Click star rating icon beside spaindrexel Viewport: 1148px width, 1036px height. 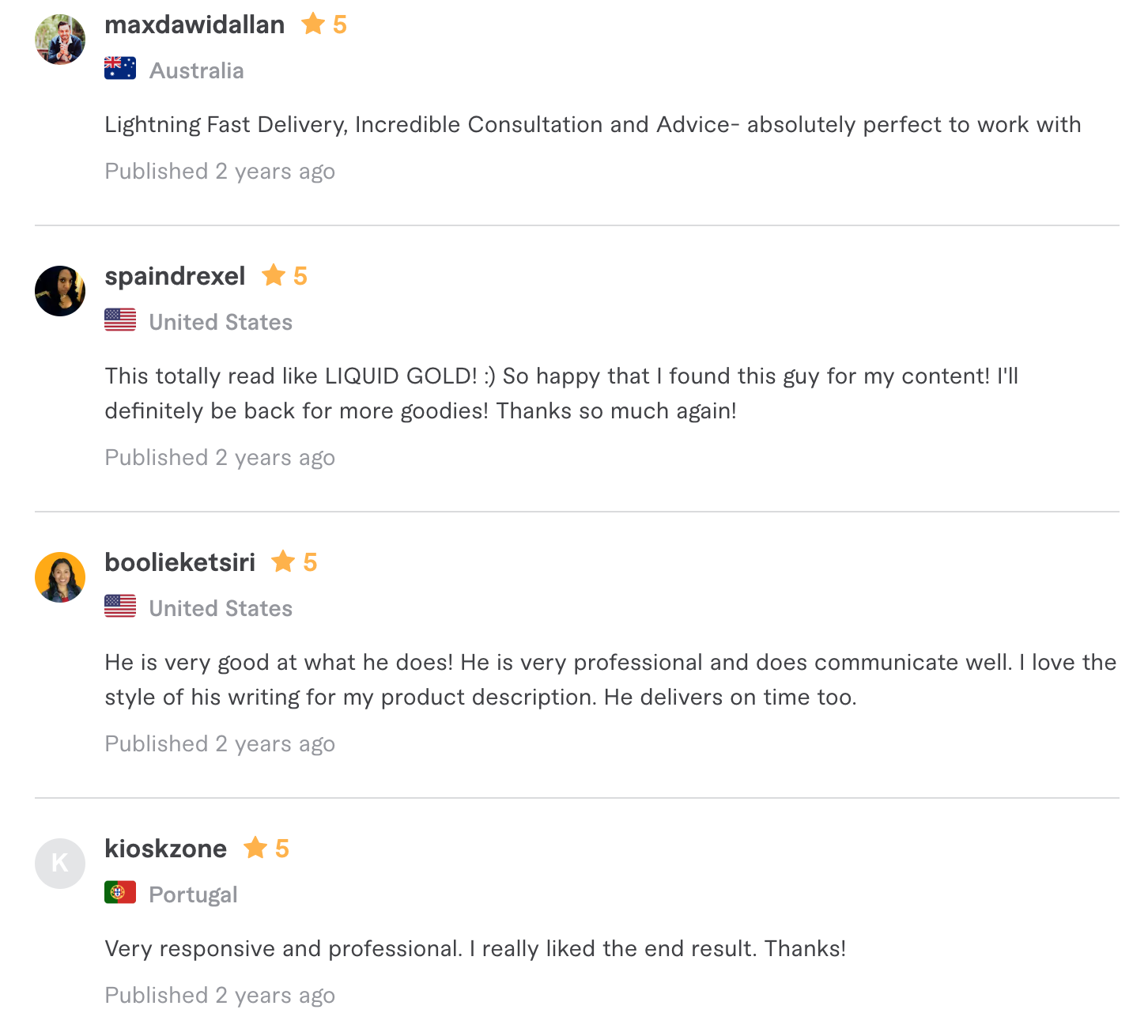click(274, 275)
